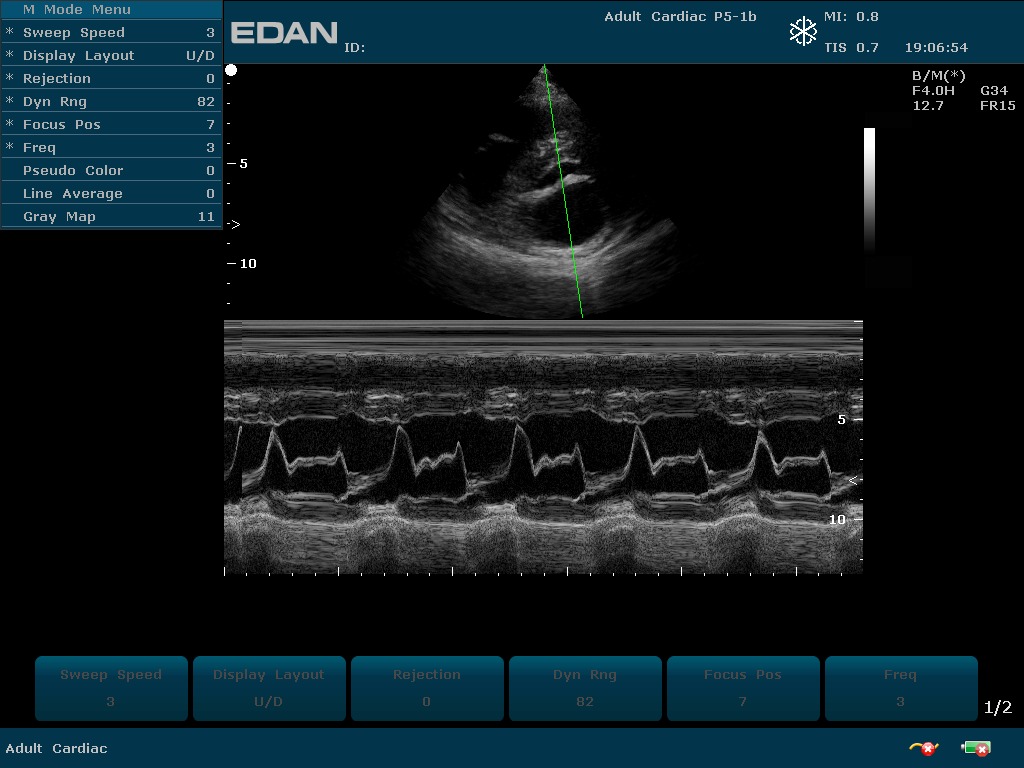Select Line Average menu item

pyautogui.click(x=110, y=194)
